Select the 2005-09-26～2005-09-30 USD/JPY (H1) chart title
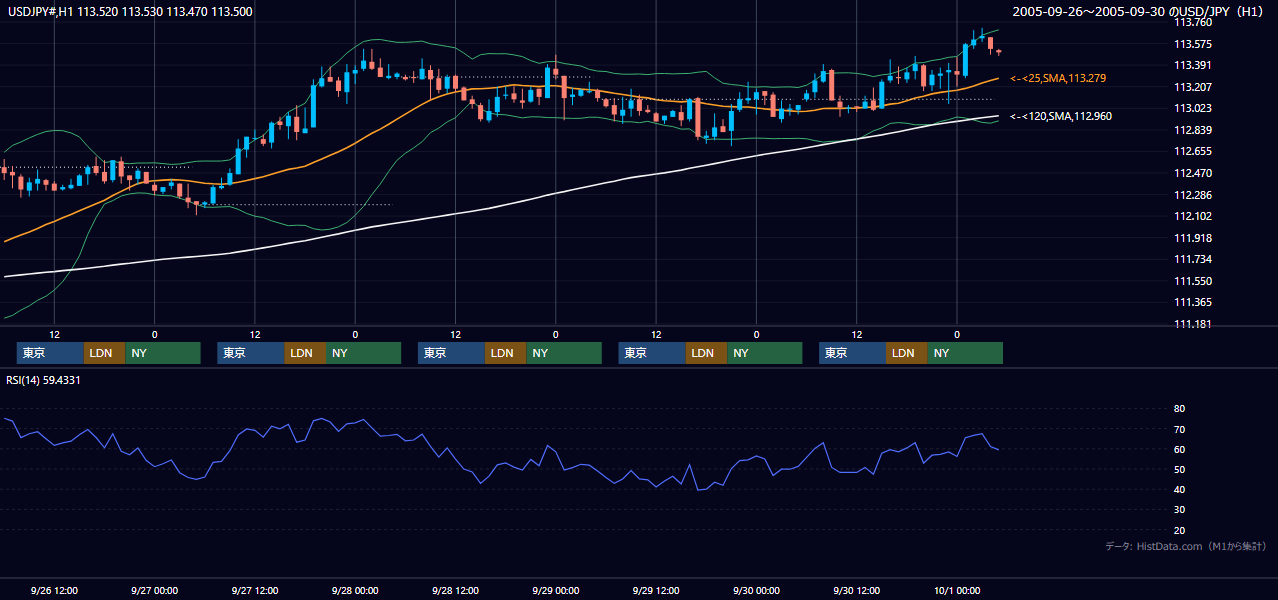 (1140, 12)
